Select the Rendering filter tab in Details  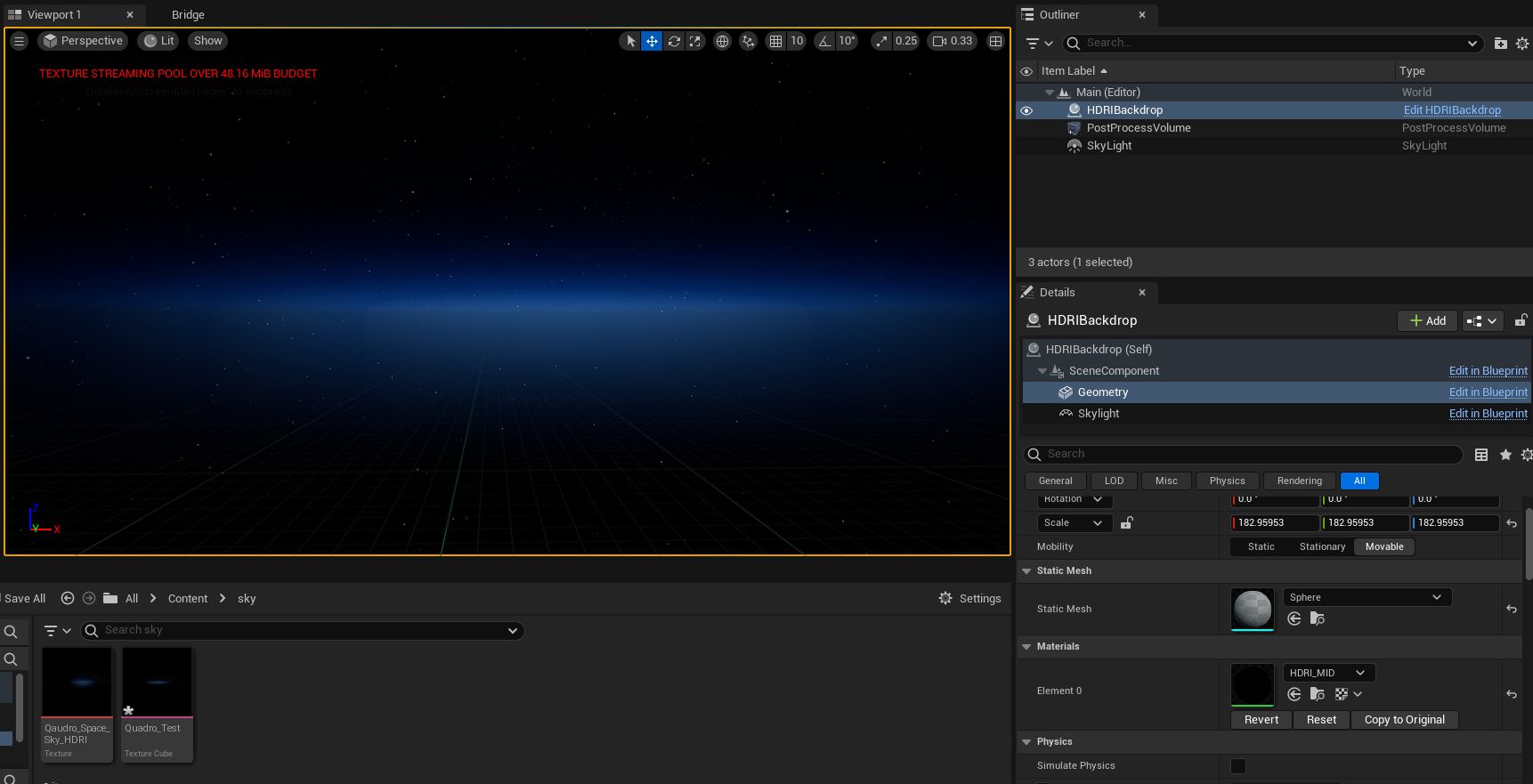point(1299,481)
